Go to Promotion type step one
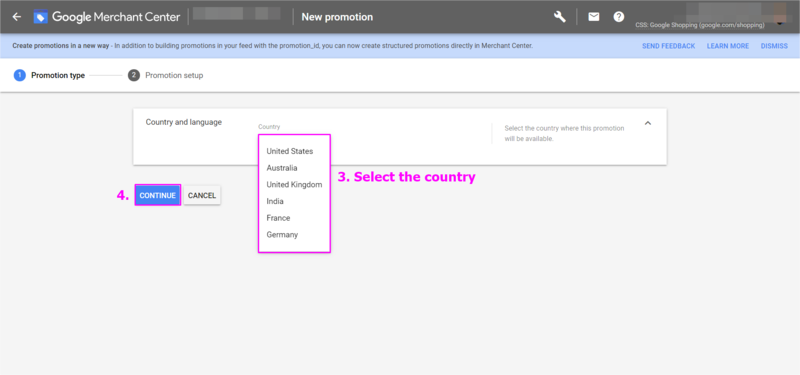This screenshot has width=800, height=375. point(49,76)
